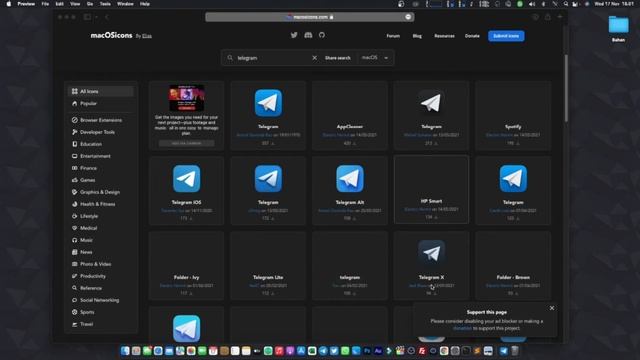
Task: Open the Telegram X icon card
Action: [431, 265]
